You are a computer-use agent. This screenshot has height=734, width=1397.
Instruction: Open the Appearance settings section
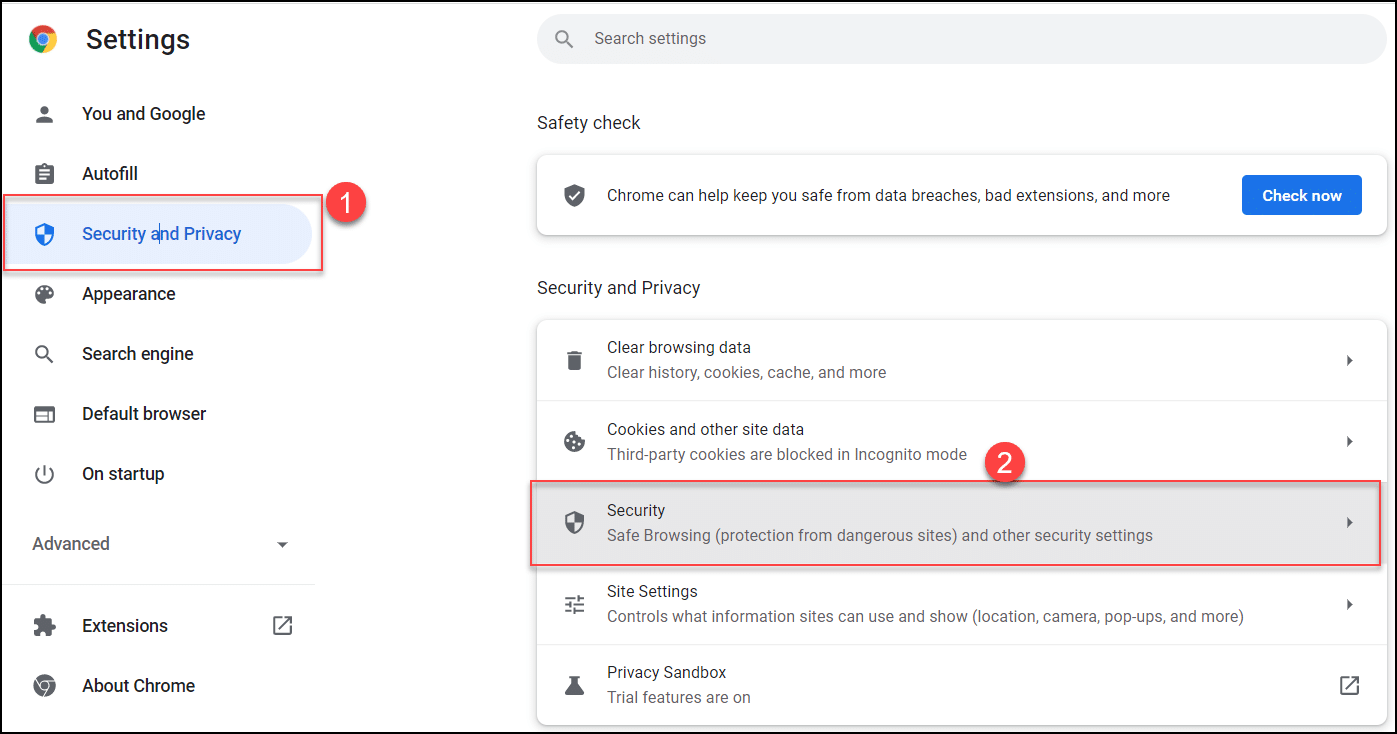[x=128, y=294]
